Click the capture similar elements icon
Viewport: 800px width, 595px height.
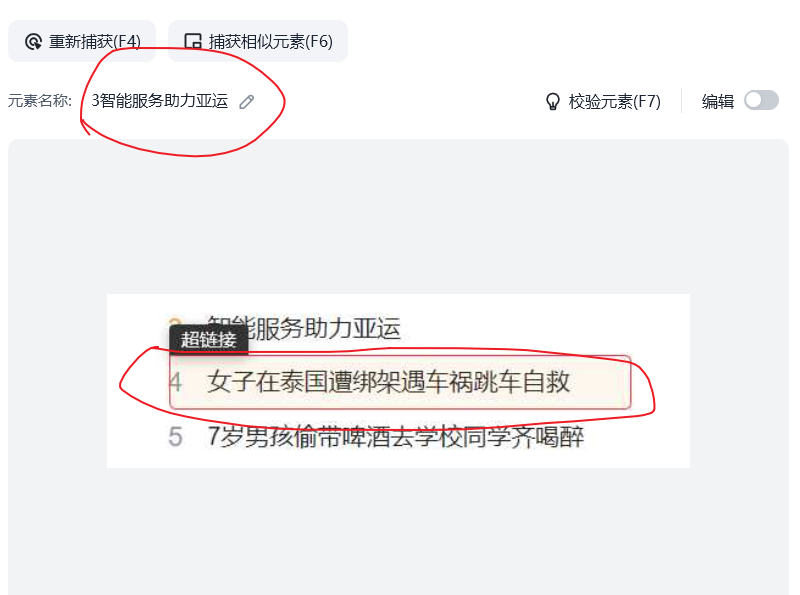pos(193,41)
